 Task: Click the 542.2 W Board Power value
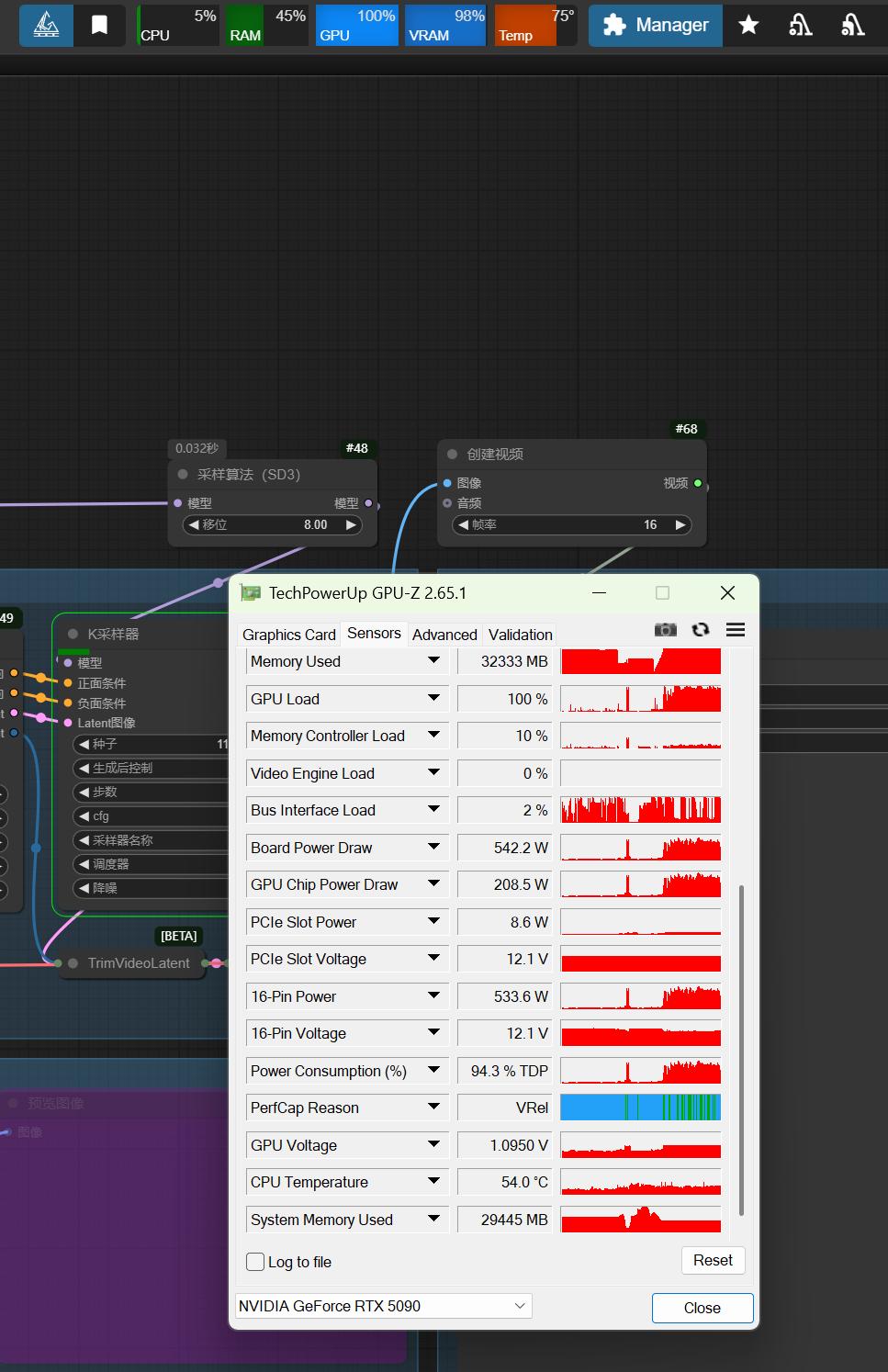click(504, 848)
